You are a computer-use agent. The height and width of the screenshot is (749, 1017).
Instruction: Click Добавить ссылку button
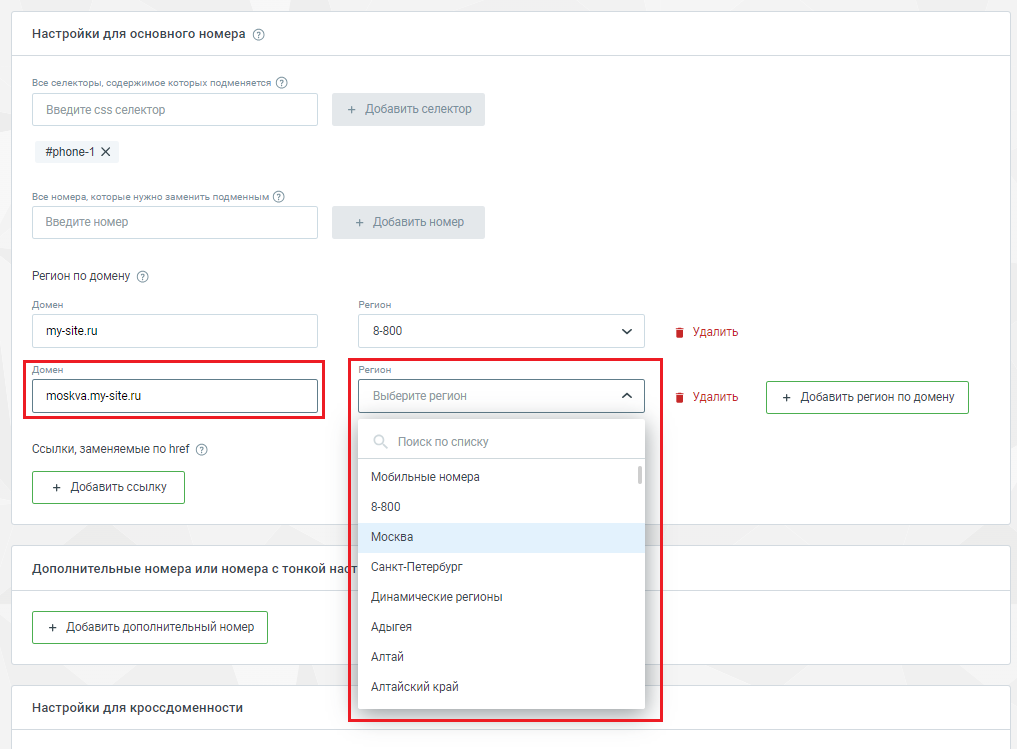(108, 487)
